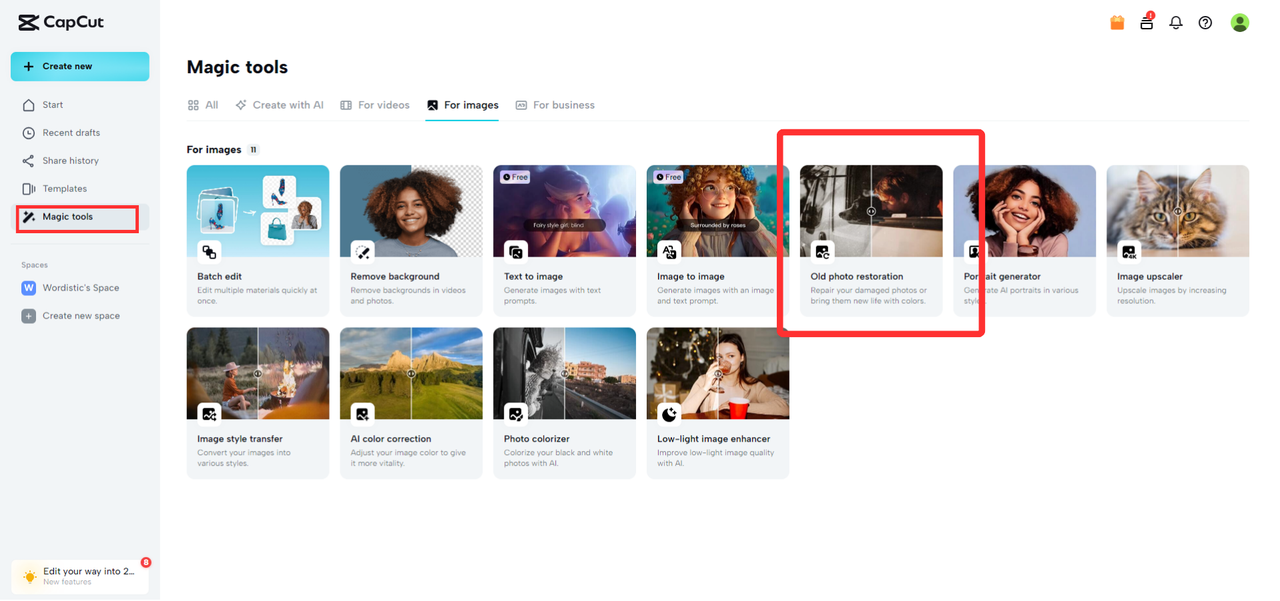This screenshot has width=1280, height=601.
Task: Click the Image upscaler 4K icon
Action: 1129,251
